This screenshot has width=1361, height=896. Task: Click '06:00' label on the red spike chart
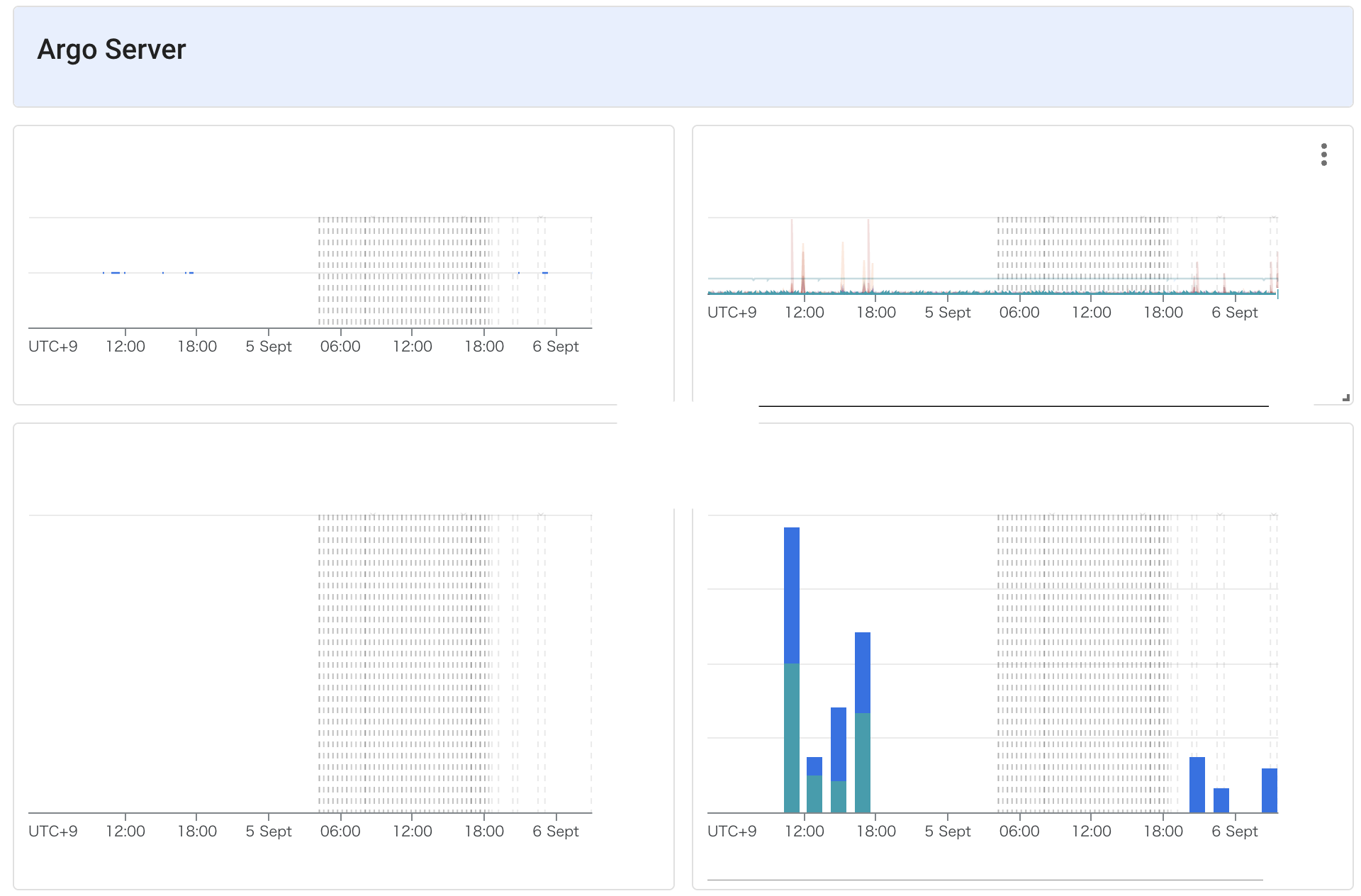(1019, 312)
